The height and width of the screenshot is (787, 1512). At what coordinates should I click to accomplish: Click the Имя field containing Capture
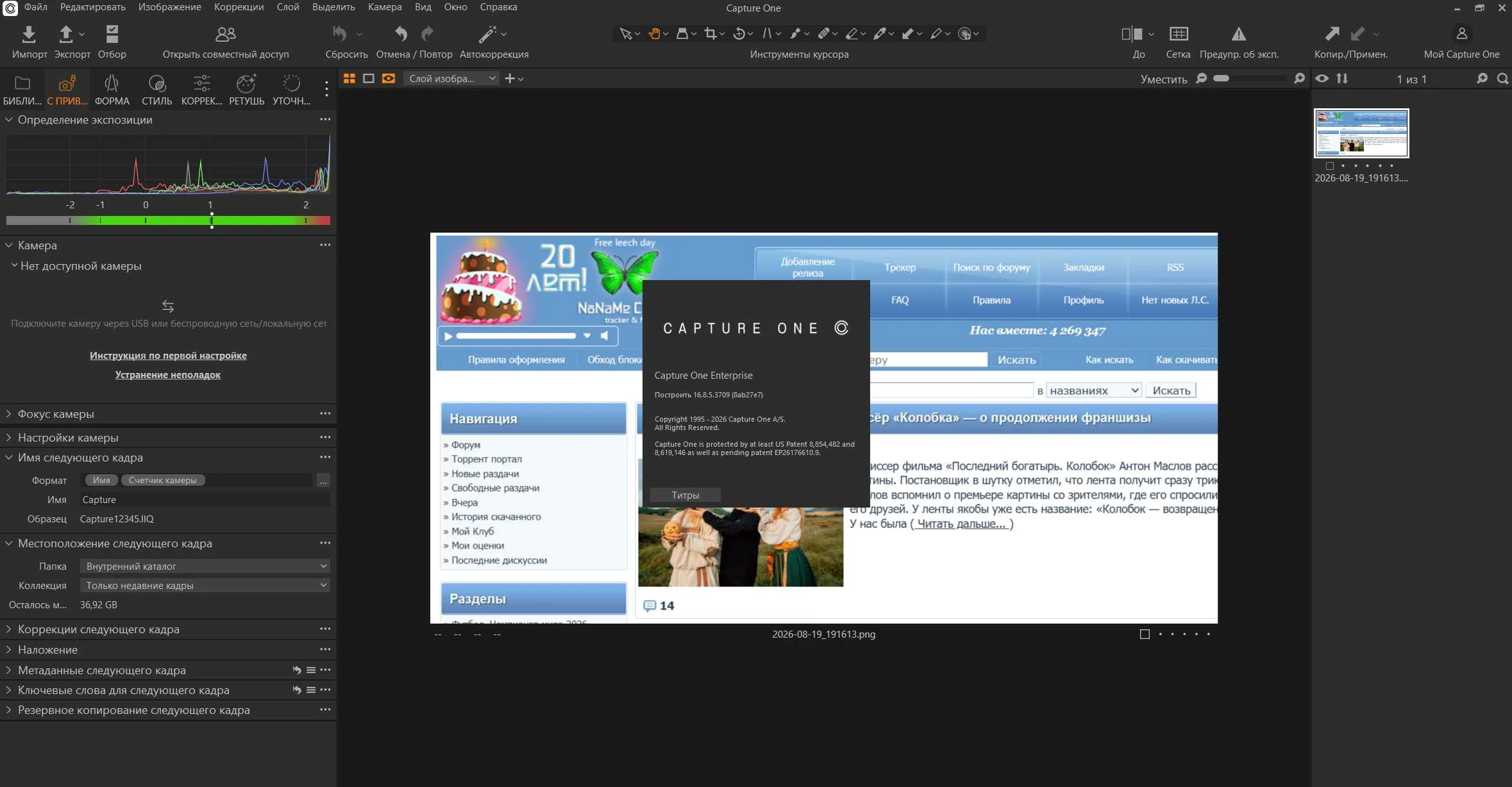pos(205,500)
